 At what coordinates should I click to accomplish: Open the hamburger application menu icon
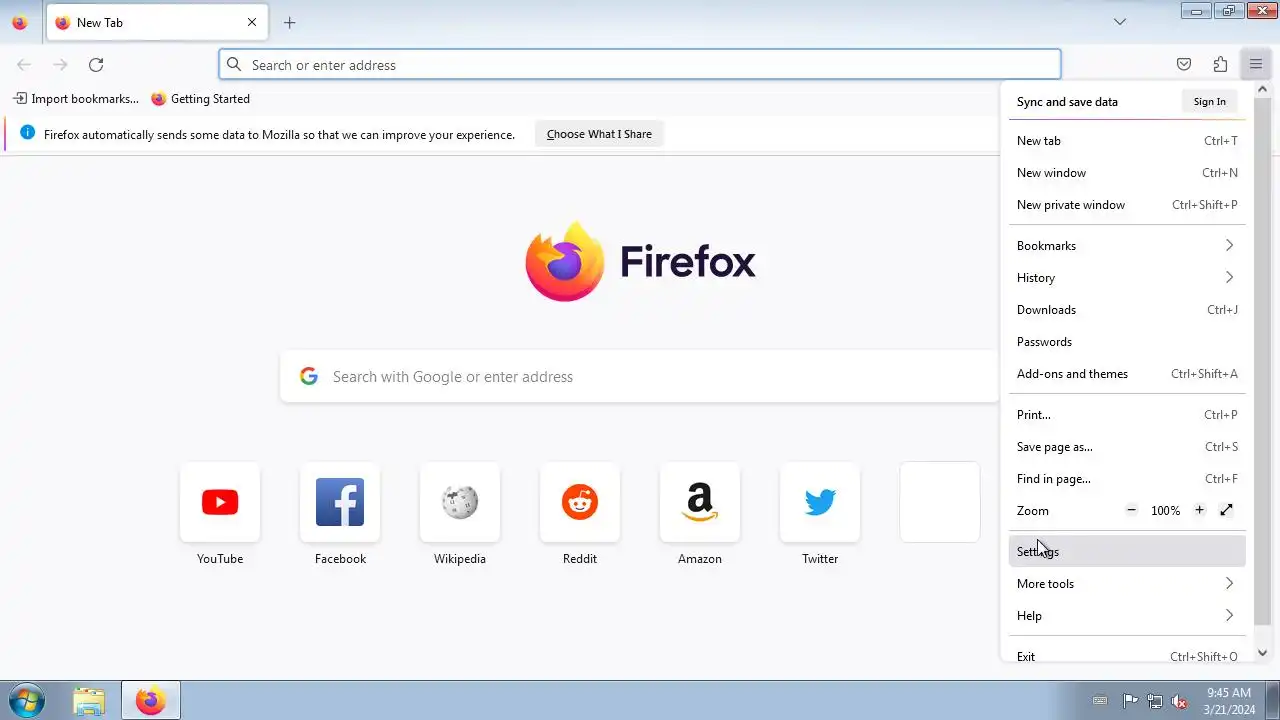tap(1256, 65)
